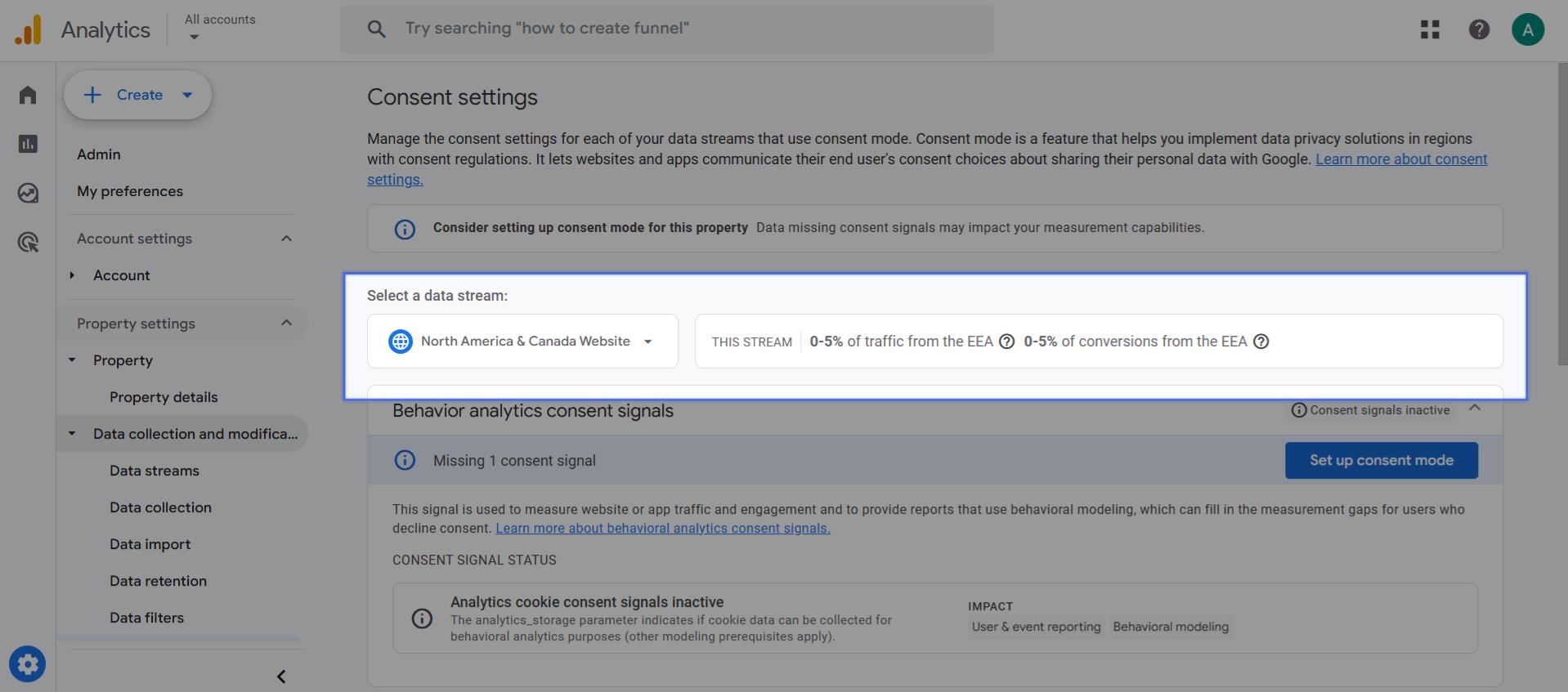The width and height of the screenshot is (1568, 692).
Task: Open Data filters
Action: (x=146, y=618)
